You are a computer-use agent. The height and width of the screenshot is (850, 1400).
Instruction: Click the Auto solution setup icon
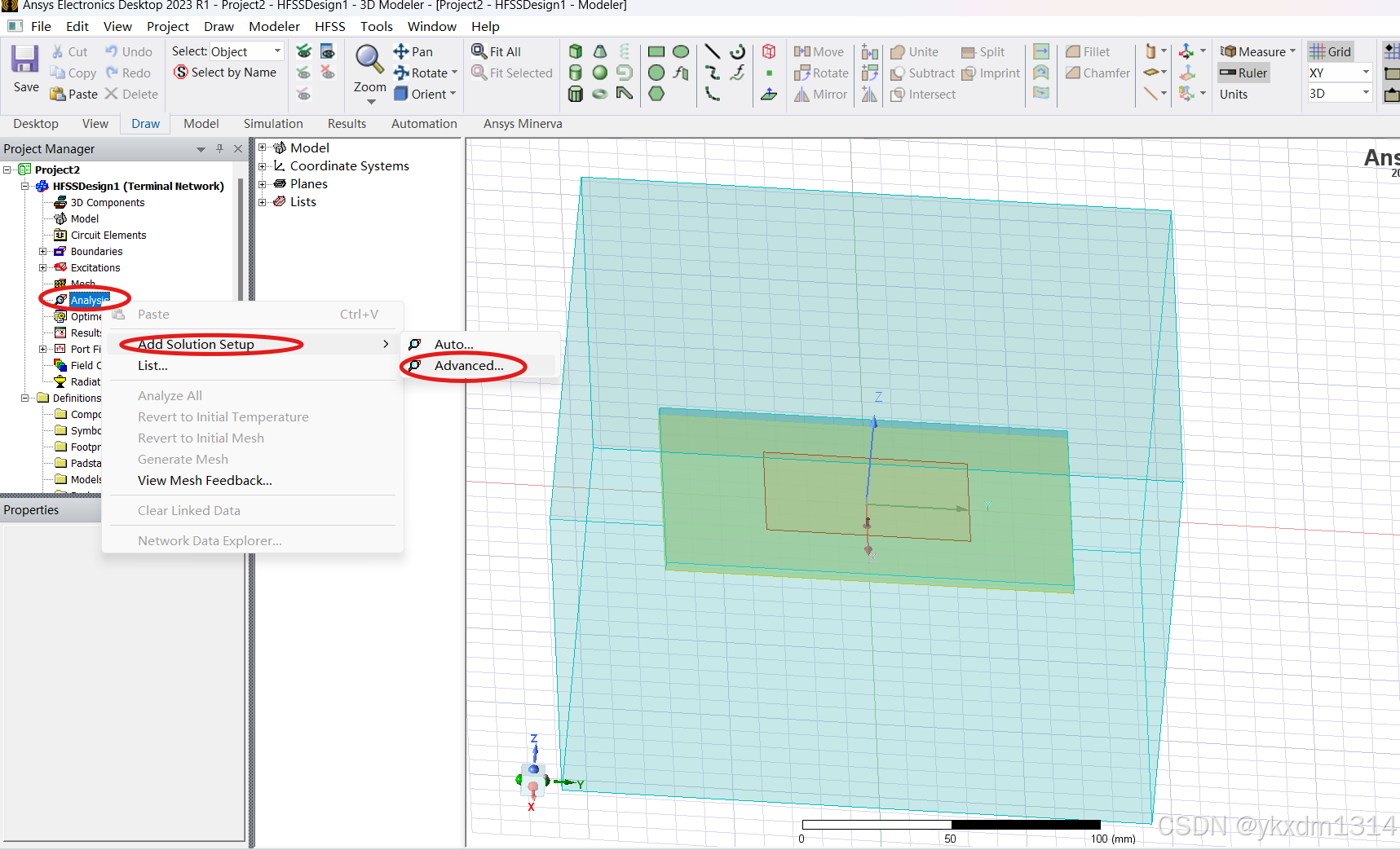415,345
